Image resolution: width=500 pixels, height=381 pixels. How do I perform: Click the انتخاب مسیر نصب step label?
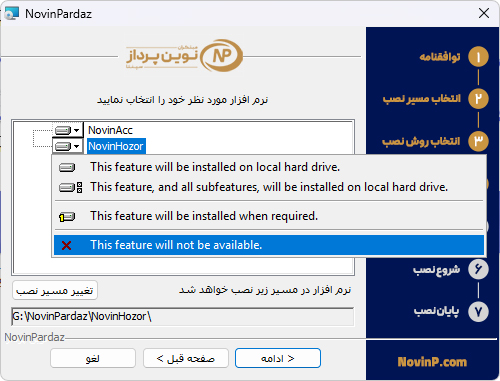tap(422, 99)
